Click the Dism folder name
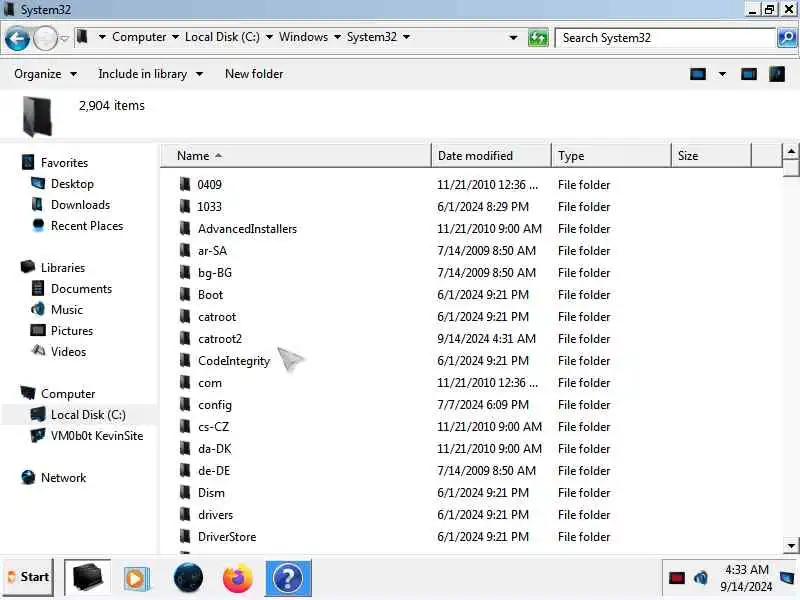Viewport: 800px width, 600px height. tap(211, 493)
